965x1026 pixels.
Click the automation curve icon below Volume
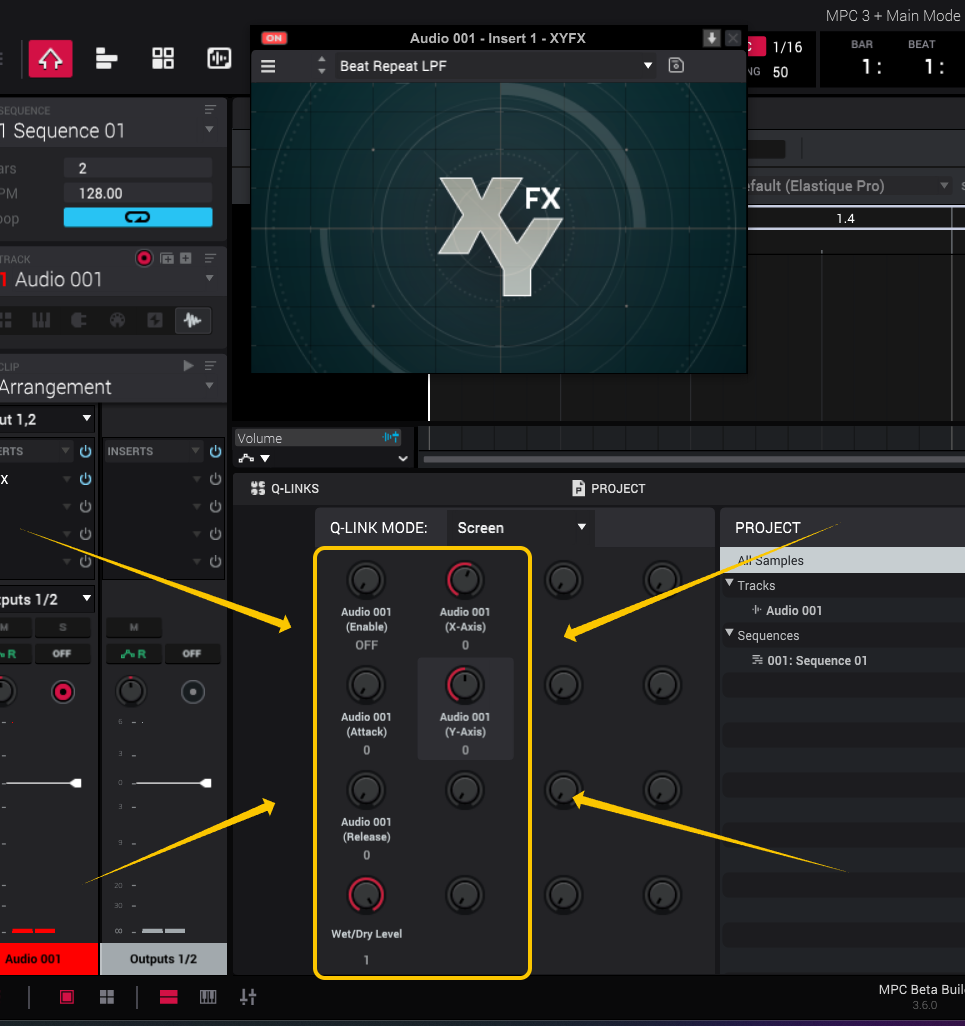[247, 459]
